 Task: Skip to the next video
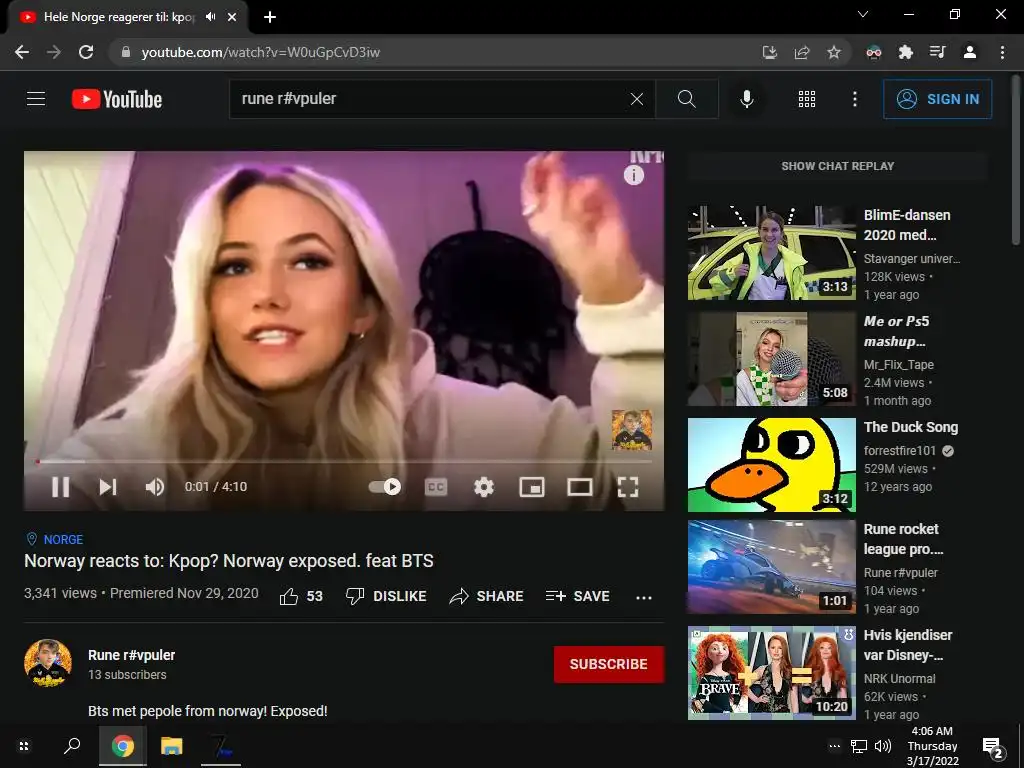pyautogui.click(x=108, y=487)
